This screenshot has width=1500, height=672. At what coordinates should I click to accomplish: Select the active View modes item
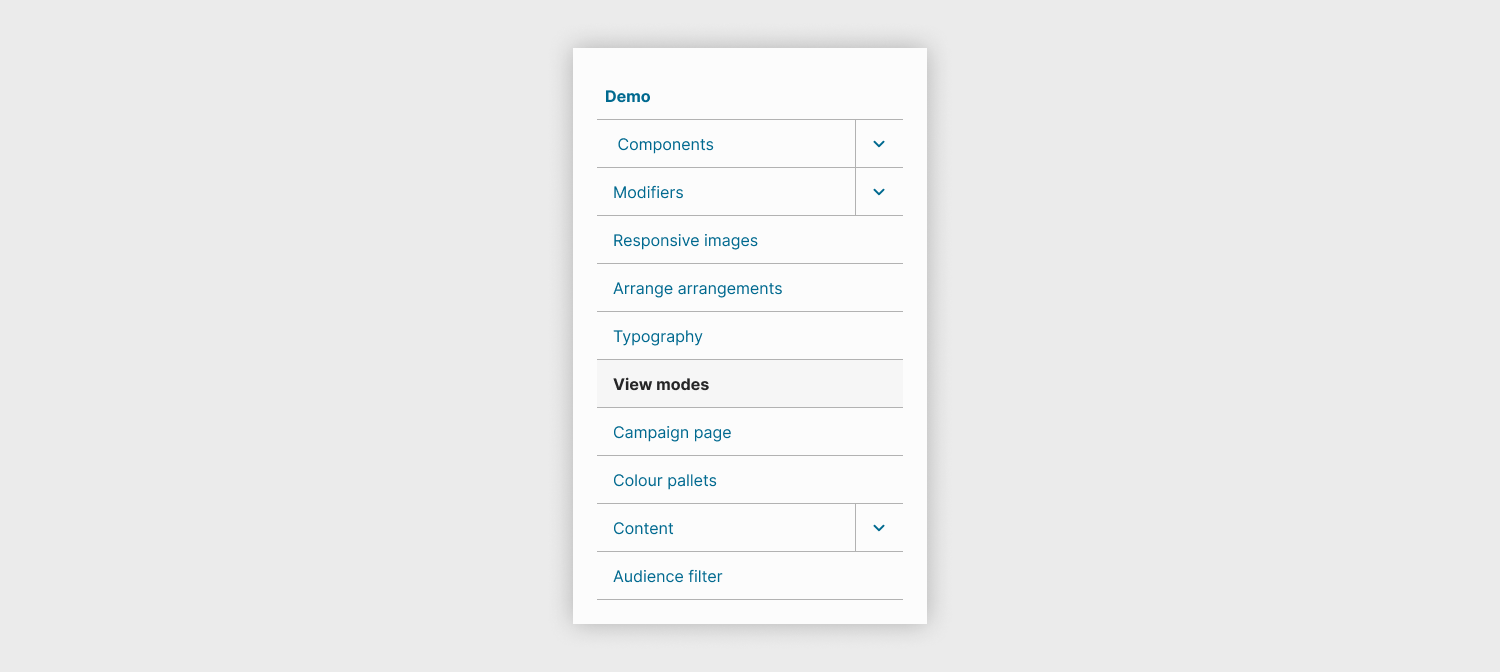point(661,385)
